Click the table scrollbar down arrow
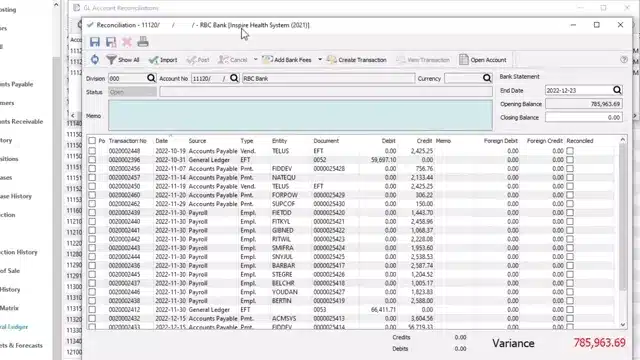The image size is (640, 360). (x=622, y=325)
